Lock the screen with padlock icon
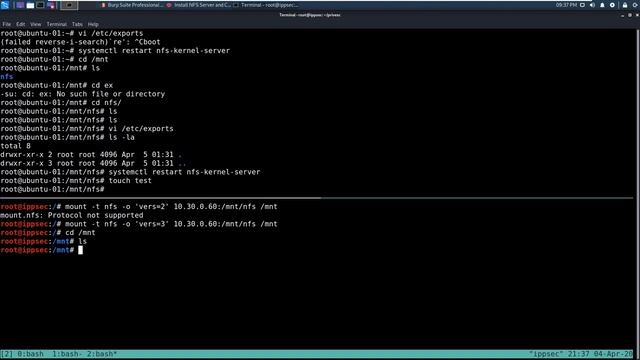Viewport: 640px width, 360px height. coord(624,5)
